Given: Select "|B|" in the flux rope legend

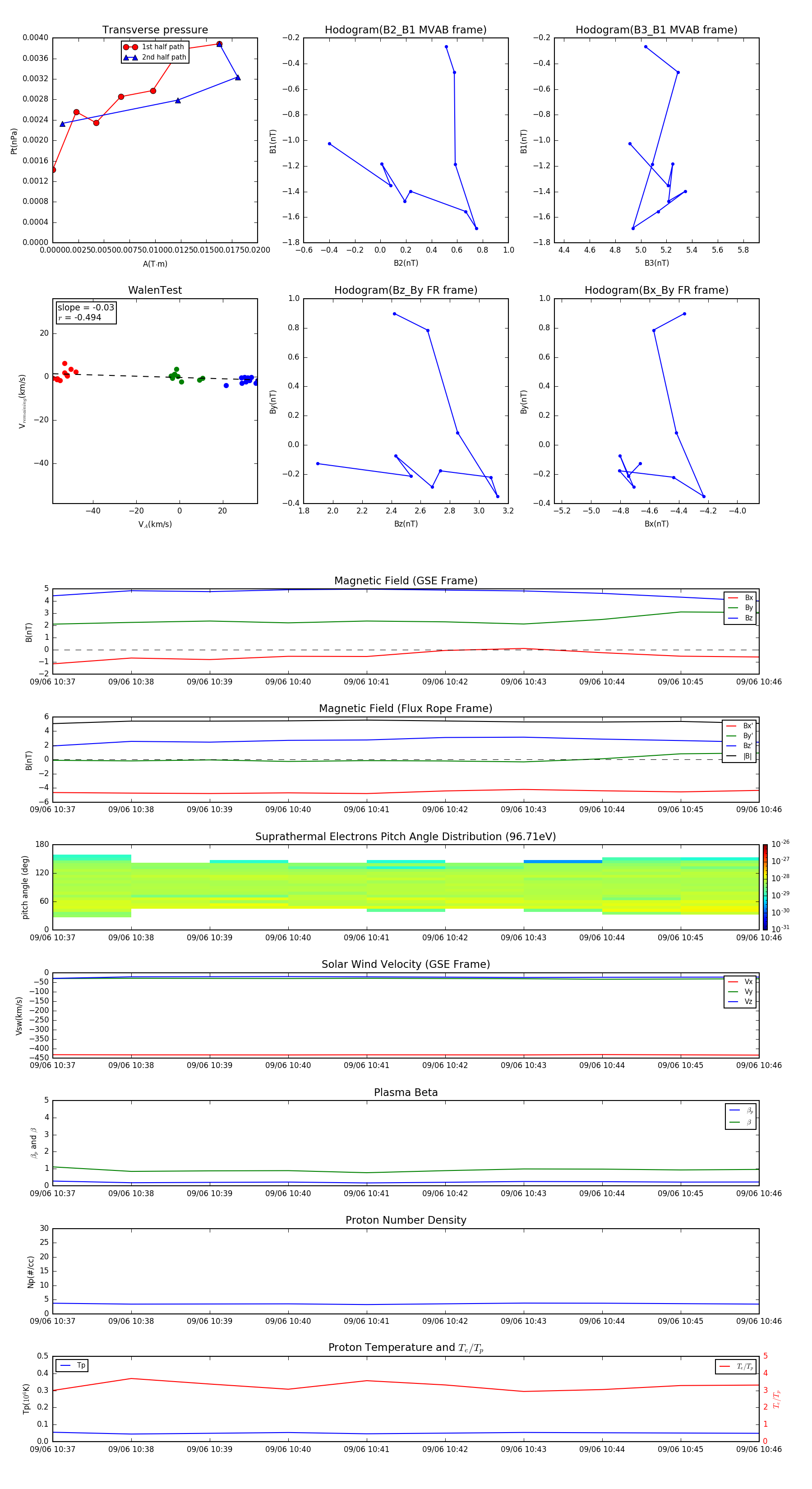Looking at the screenshot, I should (x=740, y=756).
